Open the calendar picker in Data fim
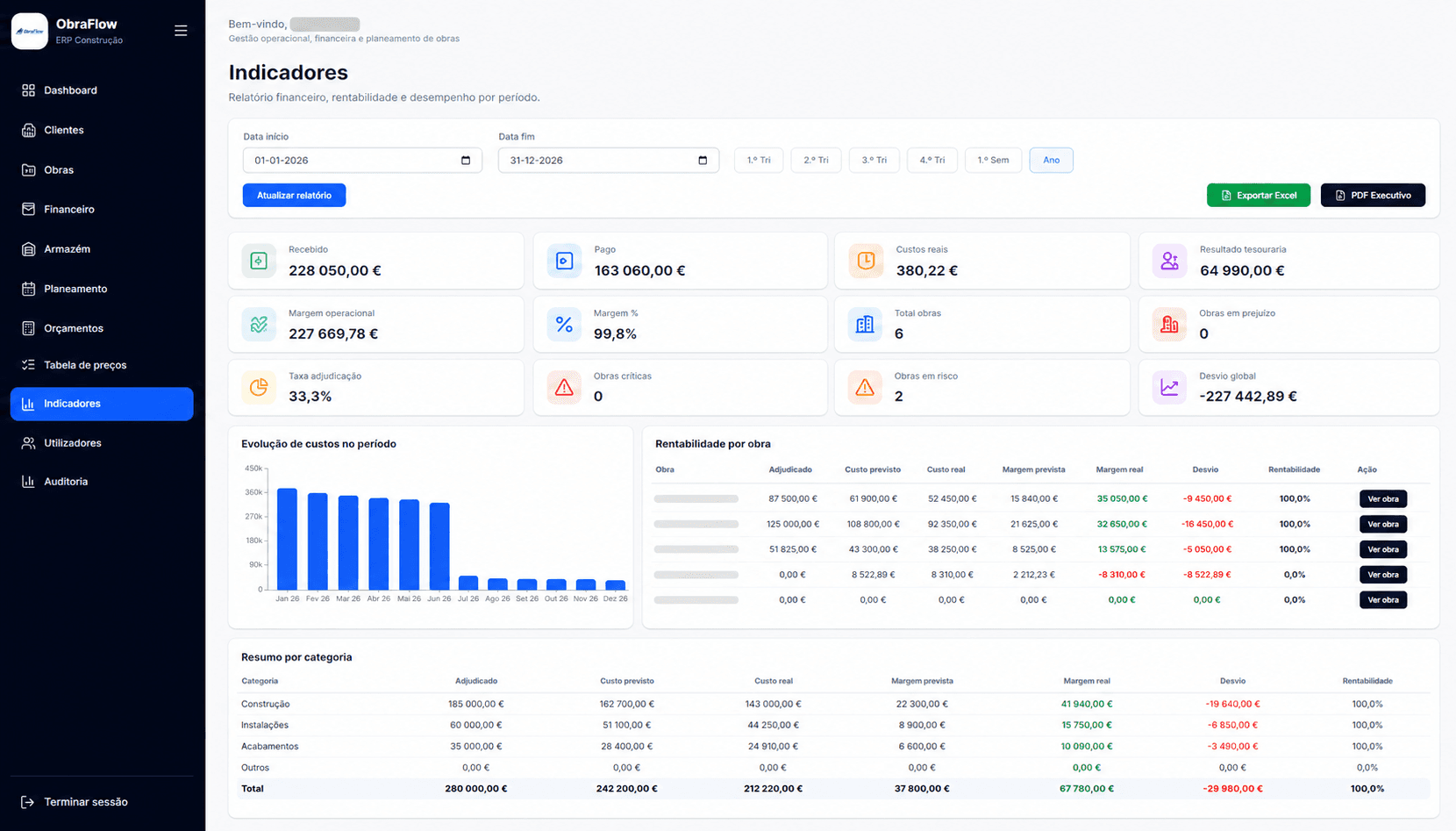The height and width of the screenshot is (831, 1456). pos(703,161)
